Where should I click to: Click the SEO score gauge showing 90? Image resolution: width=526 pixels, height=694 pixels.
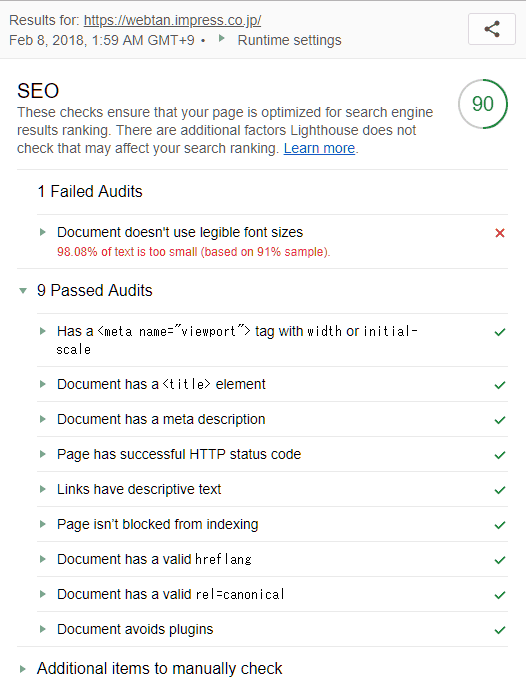coord(483,104)
